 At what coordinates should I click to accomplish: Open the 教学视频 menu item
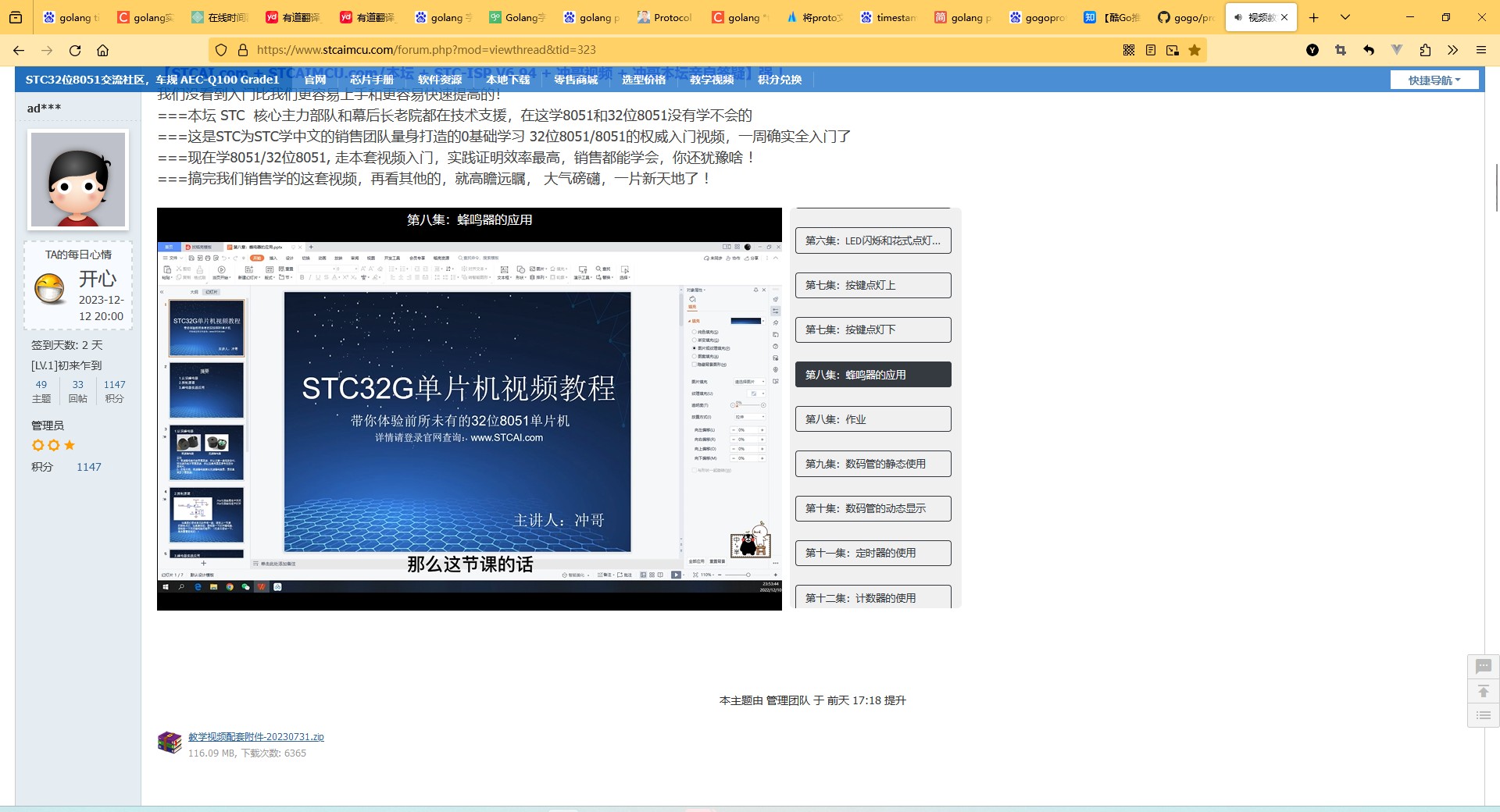coord(712,80)
